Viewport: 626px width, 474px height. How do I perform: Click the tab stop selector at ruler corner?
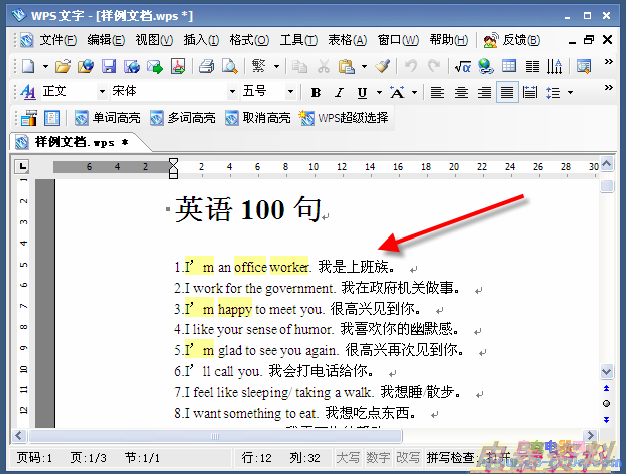click(x=22, y=166)
